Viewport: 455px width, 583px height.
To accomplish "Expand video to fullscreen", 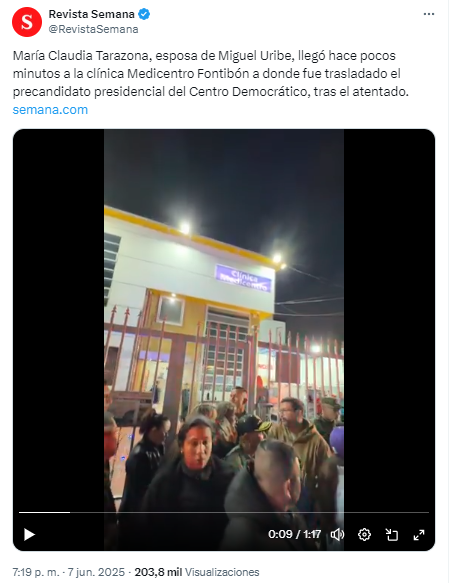I will (419, 535).
